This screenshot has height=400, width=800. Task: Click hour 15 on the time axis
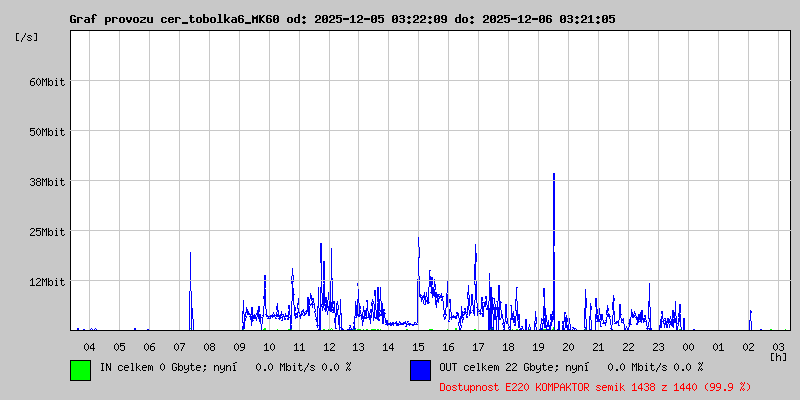click(418, 347)
